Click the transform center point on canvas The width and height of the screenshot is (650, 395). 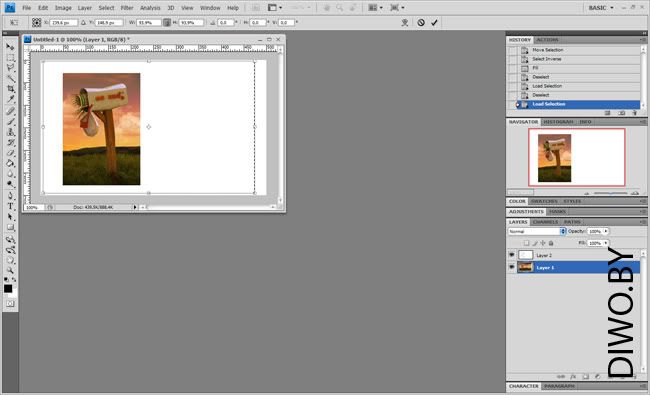pos(149,127)
